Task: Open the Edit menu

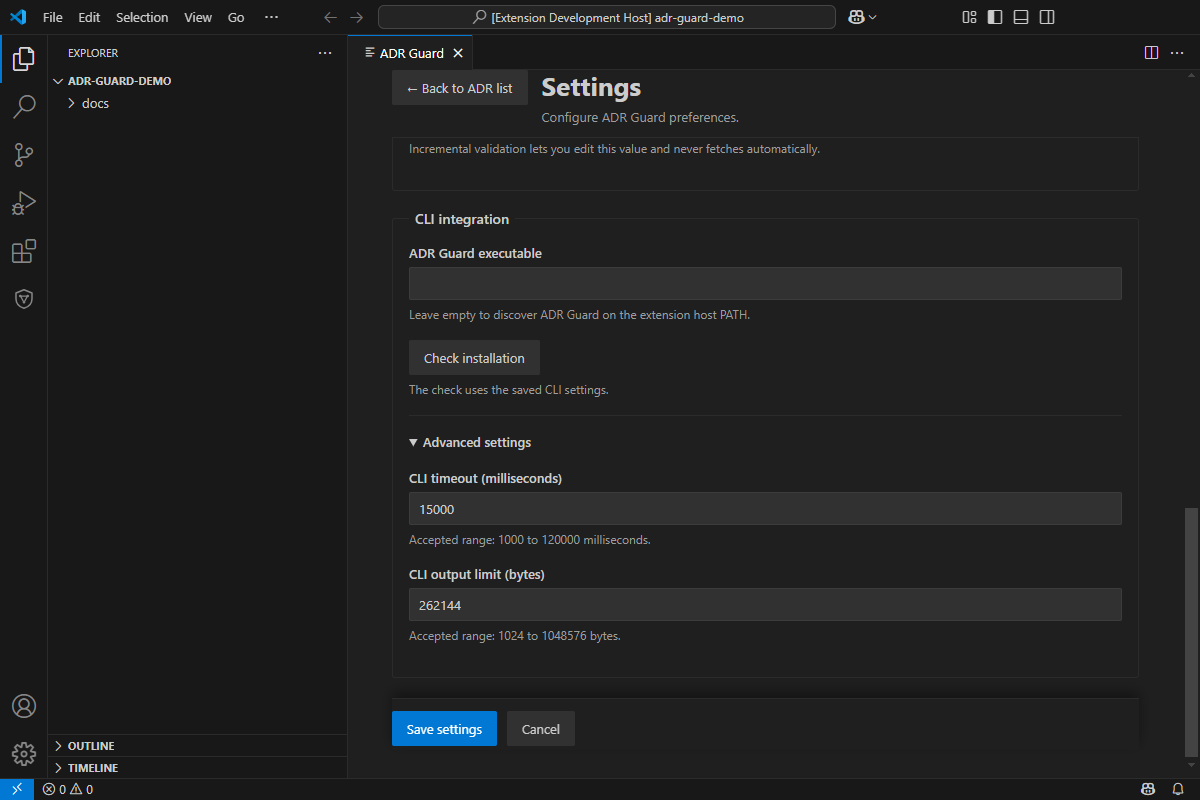Action: tap(89, 17)
